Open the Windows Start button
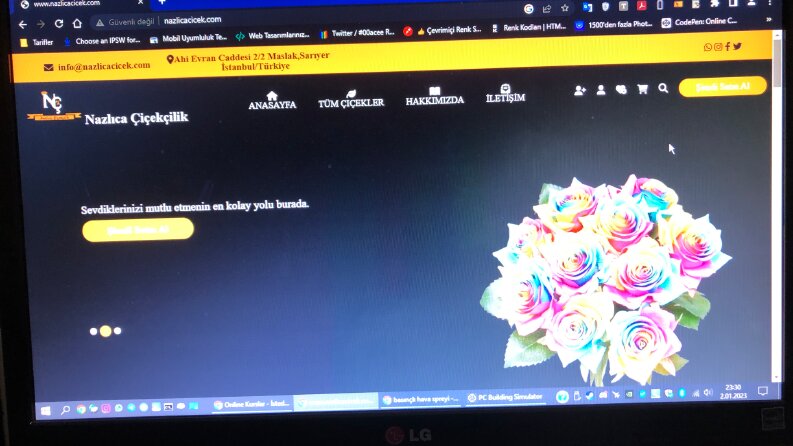This screenshot has height=446, width=793. coord(46,411)
